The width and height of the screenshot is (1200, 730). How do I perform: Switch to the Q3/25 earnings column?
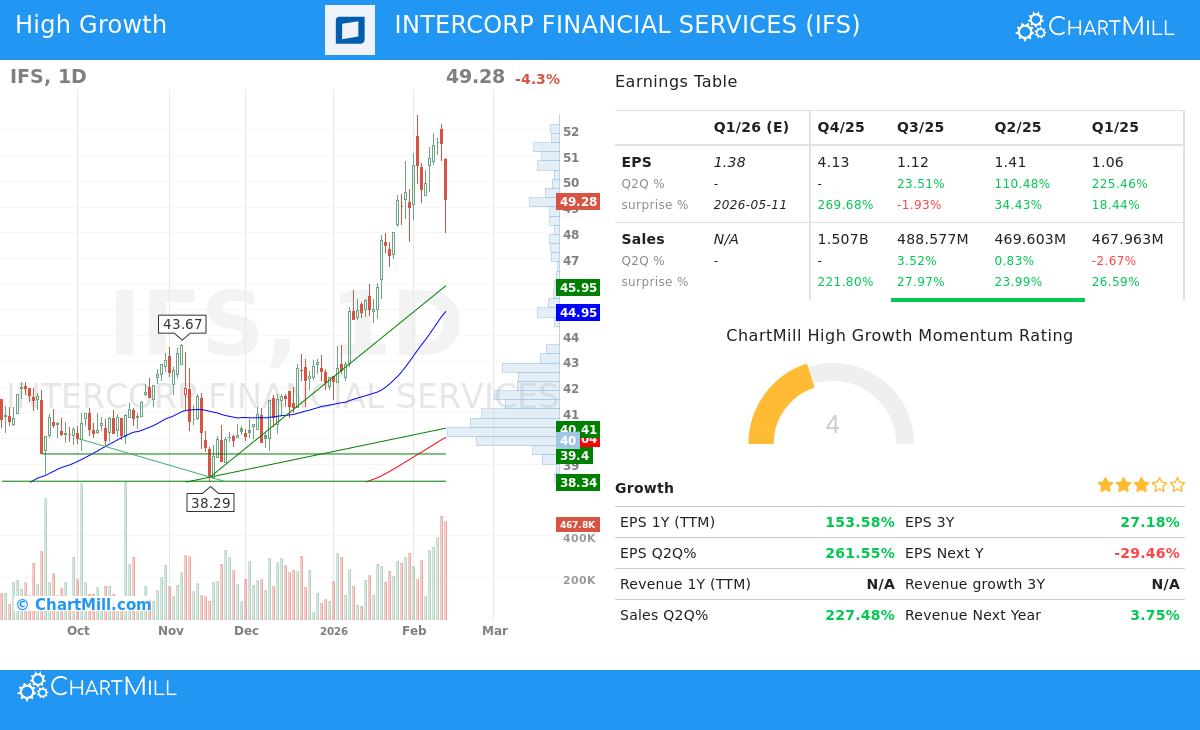click(920, 127)
